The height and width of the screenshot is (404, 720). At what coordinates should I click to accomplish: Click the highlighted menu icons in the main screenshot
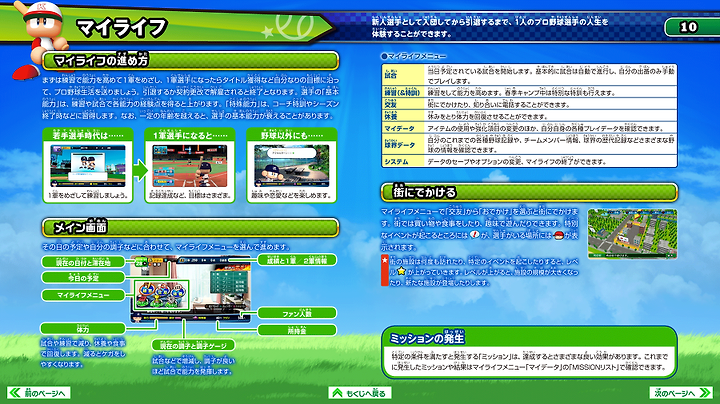[162, 295]
